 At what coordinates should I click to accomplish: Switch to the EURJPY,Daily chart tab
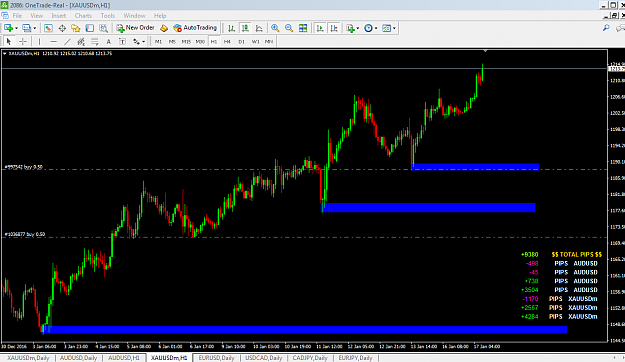click(355, 358)
